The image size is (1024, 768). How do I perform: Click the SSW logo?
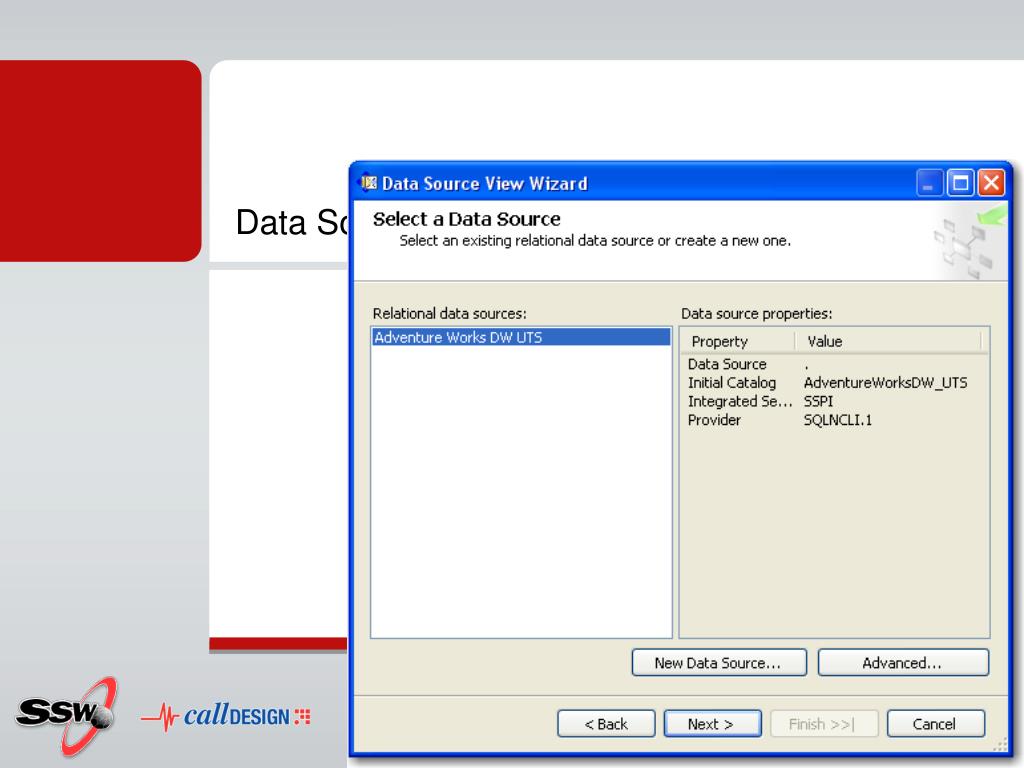tap(67, 716)
